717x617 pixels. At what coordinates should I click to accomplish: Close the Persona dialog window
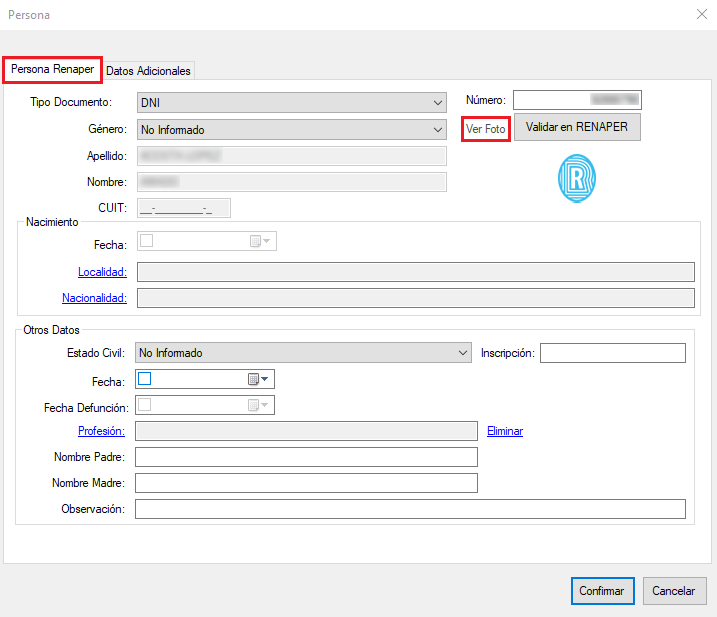[x=700, y=14]
